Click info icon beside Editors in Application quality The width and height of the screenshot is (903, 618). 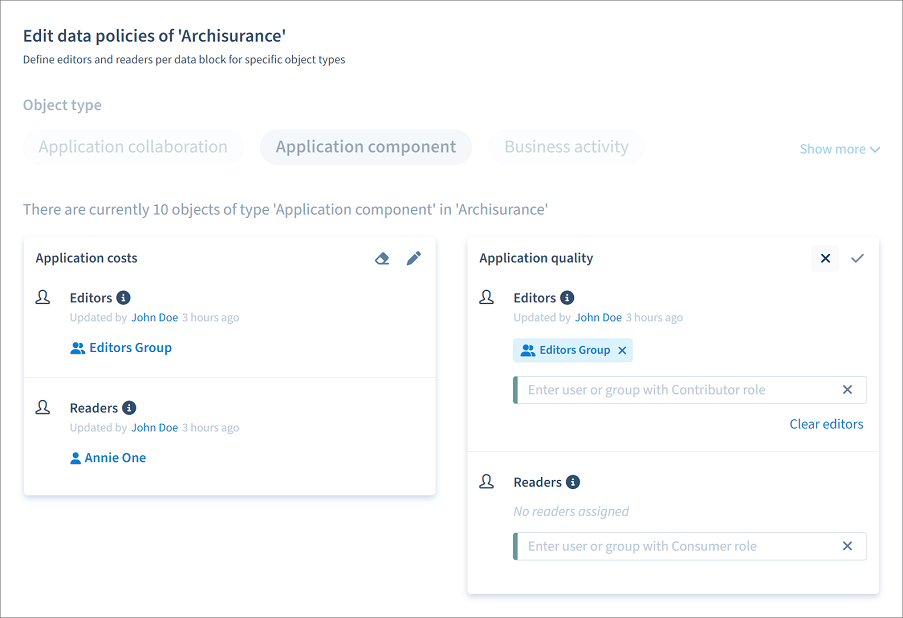567,298
